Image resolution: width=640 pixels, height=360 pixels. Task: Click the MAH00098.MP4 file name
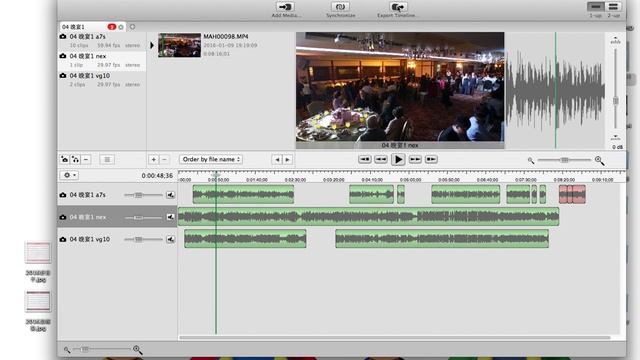(x=226, y=36)
